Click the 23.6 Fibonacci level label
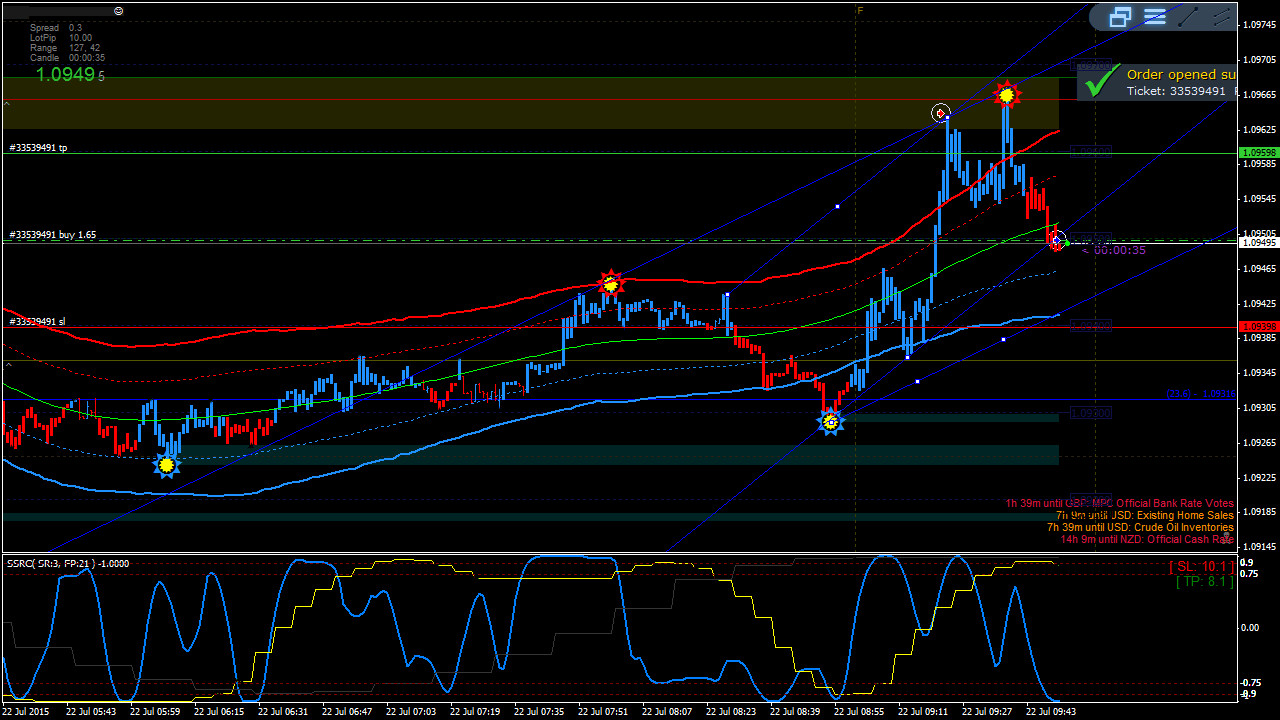Viewport: 1280px width, 720px height. pos(1201,394)
